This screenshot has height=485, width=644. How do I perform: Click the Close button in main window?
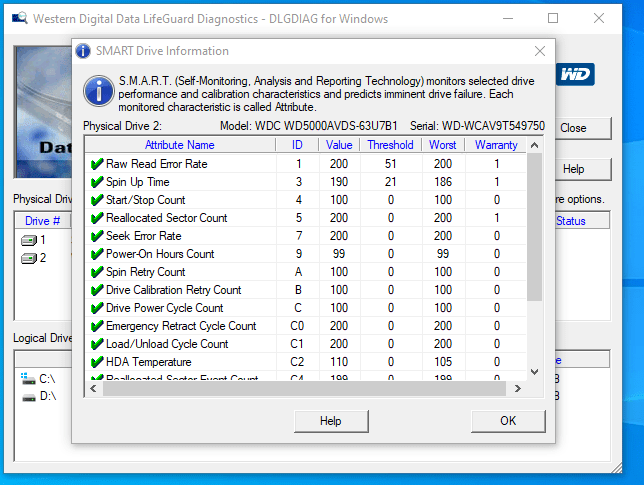click(x=583, y=128)
